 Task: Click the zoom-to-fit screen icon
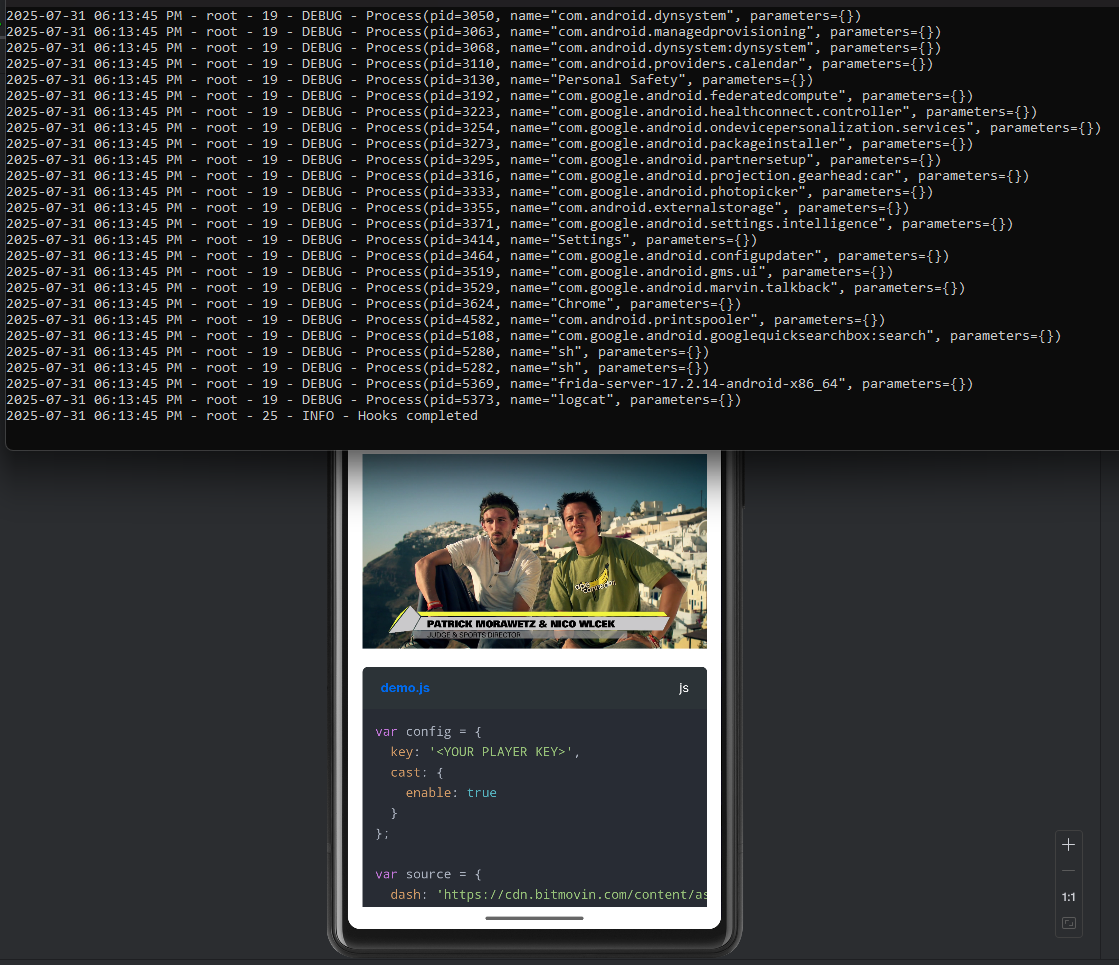(x=1068, y=923)
